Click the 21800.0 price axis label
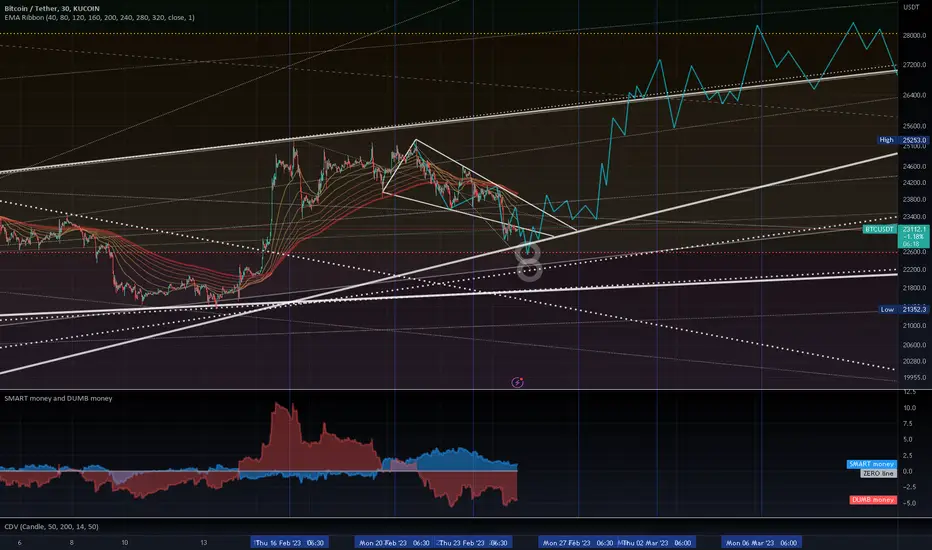The height and width of the screenshot is (550, 932). [914, 288]
